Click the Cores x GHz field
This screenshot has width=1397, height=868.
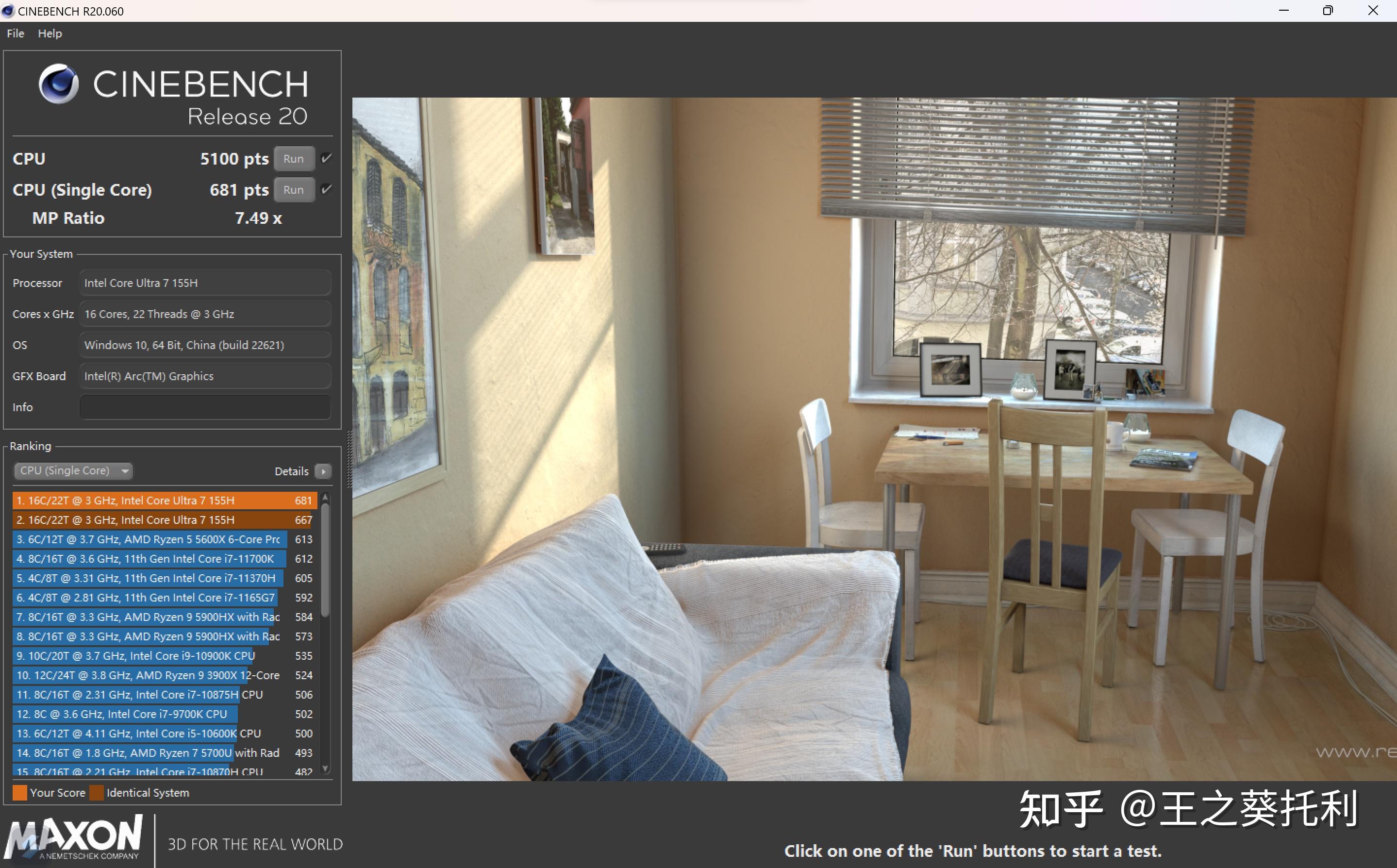[205, 314]
